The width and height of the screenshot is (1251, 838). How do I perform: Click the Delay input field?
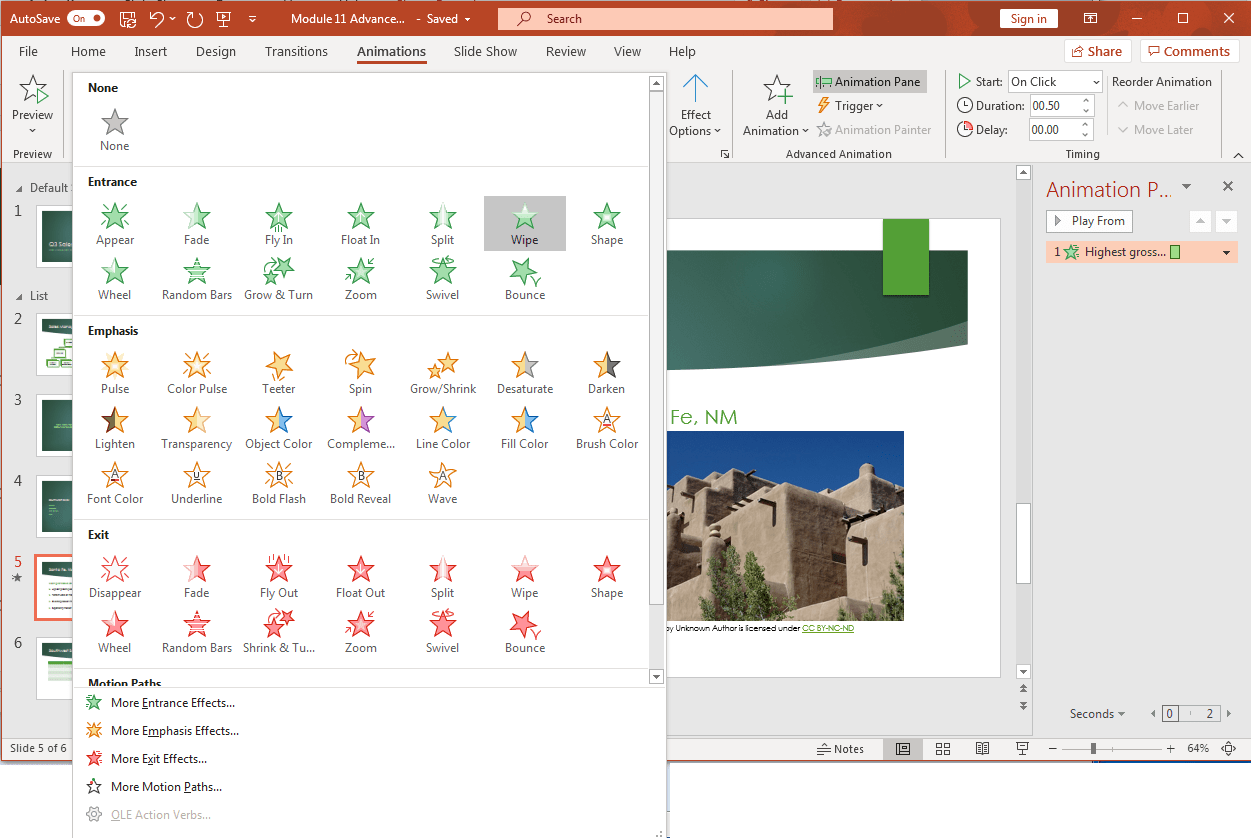[x=1054, y=130]
